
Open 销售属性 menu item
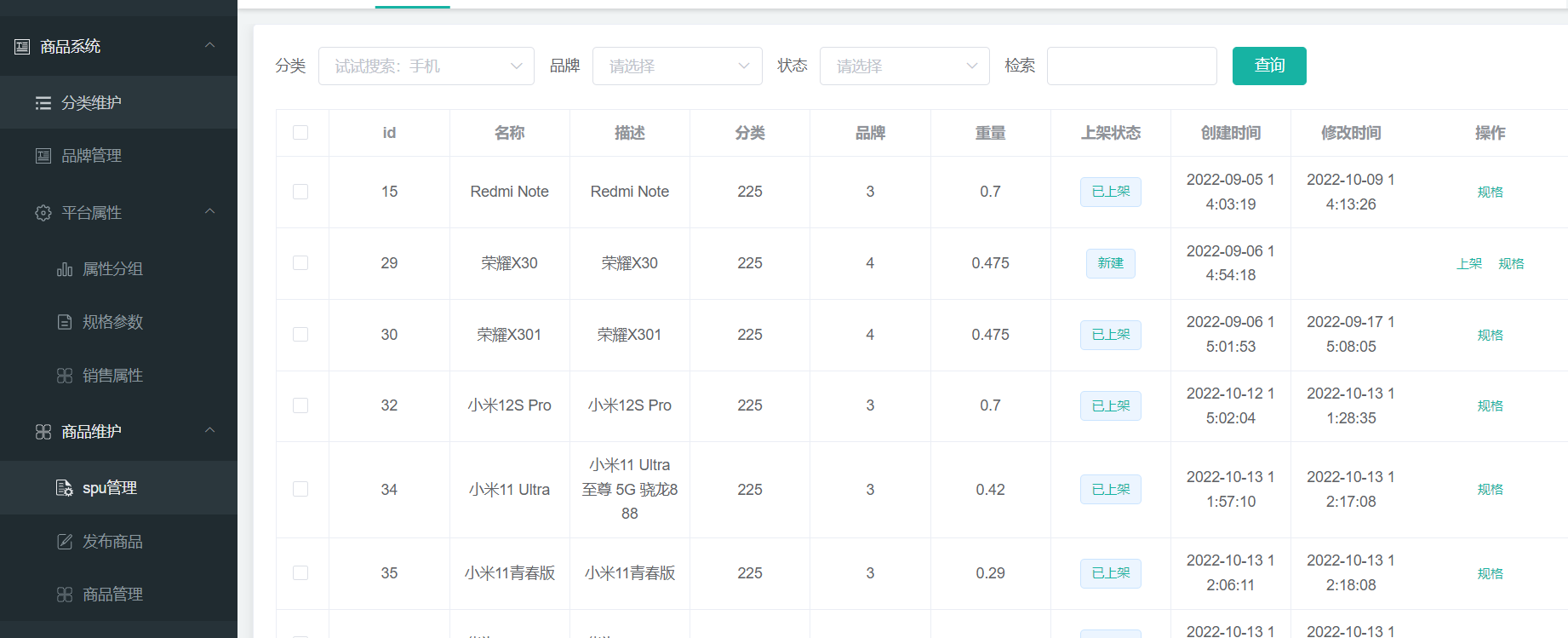[118, 376]
